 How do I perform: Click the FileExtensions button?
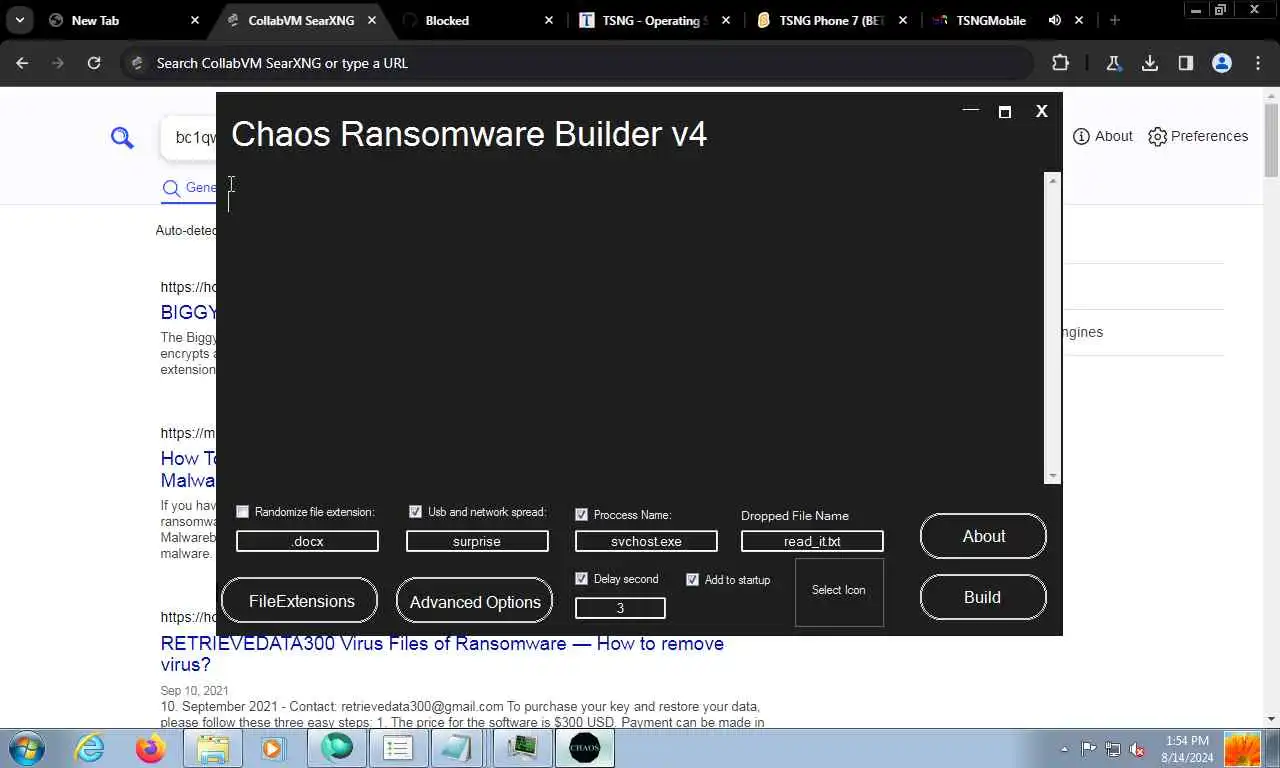300,601
